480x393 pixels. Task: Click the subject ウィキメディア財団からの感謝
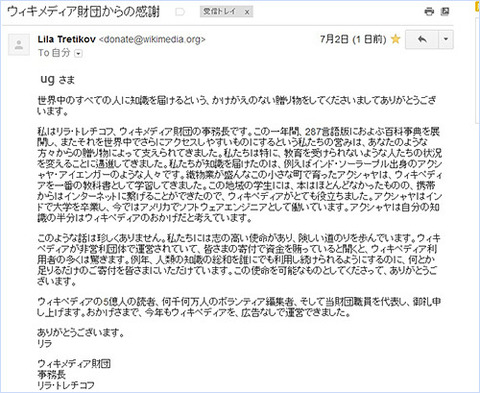[83, 12]
